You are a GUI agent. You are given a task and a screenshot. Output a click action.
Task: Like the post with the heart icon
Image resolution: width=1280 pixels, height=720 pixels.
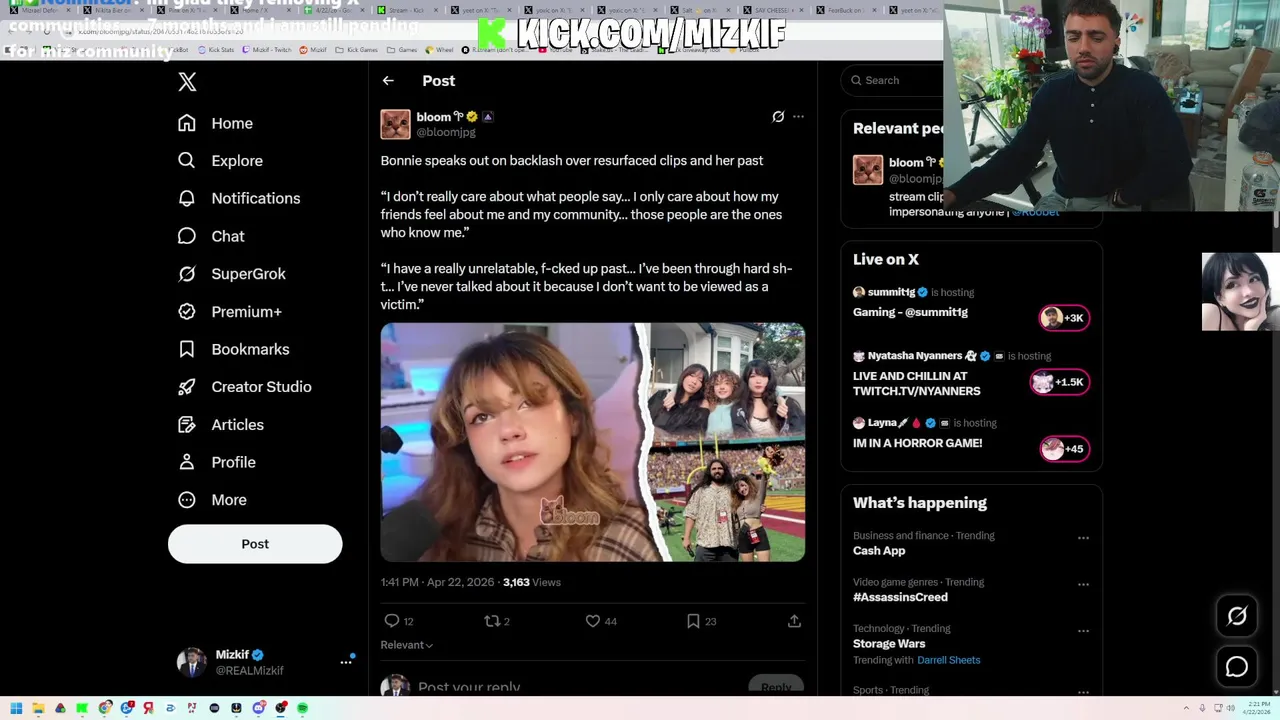[x=592, y=621]
